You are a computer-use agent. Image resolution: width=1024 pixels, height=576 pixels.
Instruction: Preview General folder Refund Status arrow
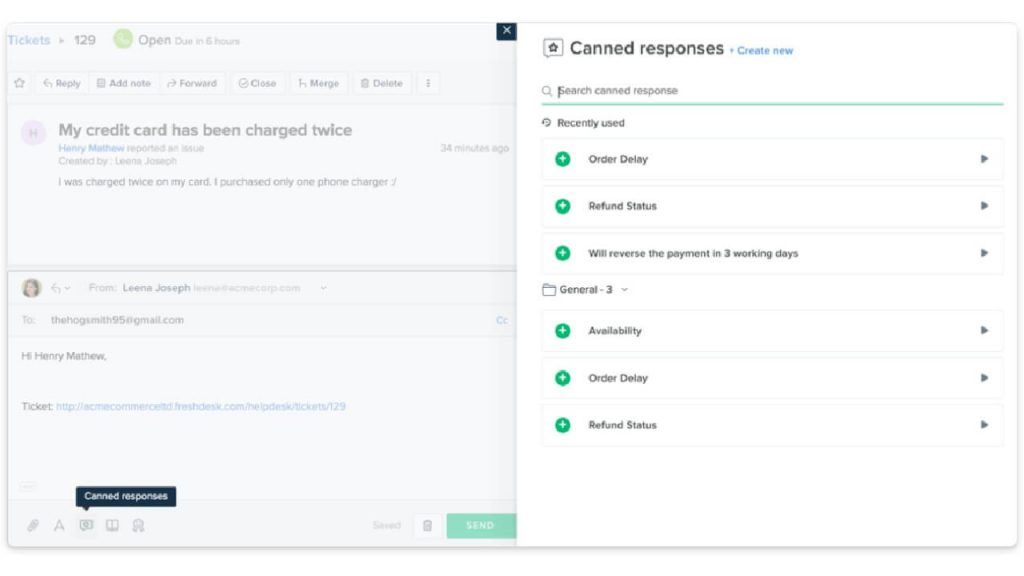[984, 425]
